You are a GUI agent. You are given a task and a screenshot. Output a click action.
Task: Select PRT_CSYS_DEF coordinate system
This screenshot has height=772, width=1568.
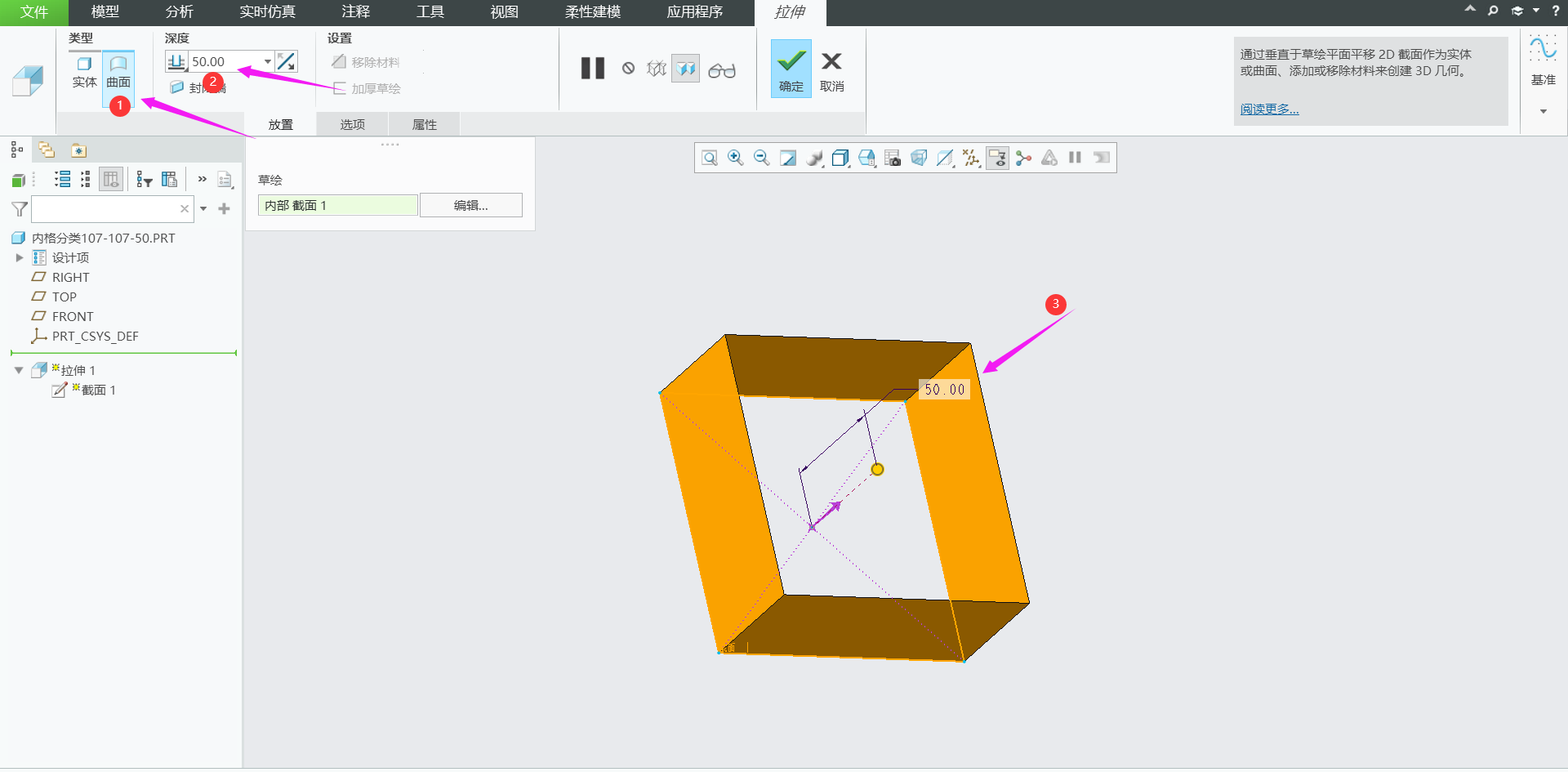(95, 336)
